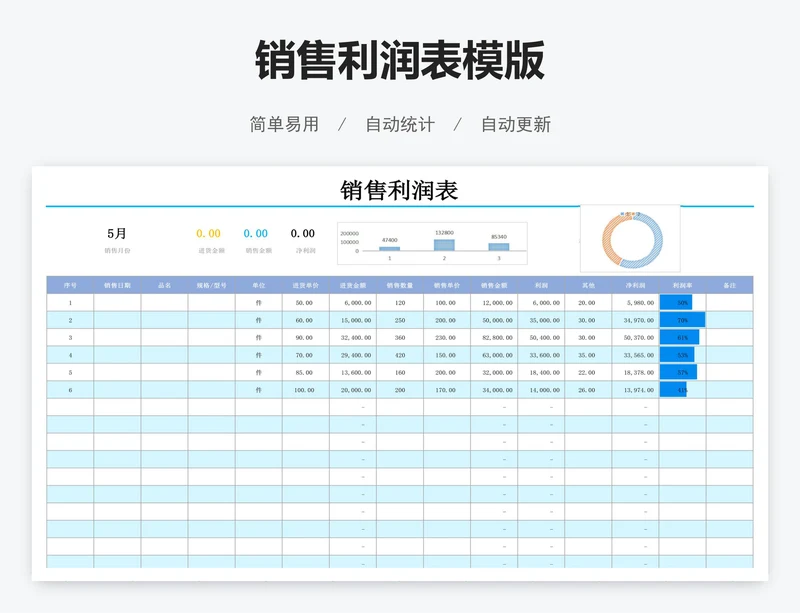Click the 单位 column header

259,285
